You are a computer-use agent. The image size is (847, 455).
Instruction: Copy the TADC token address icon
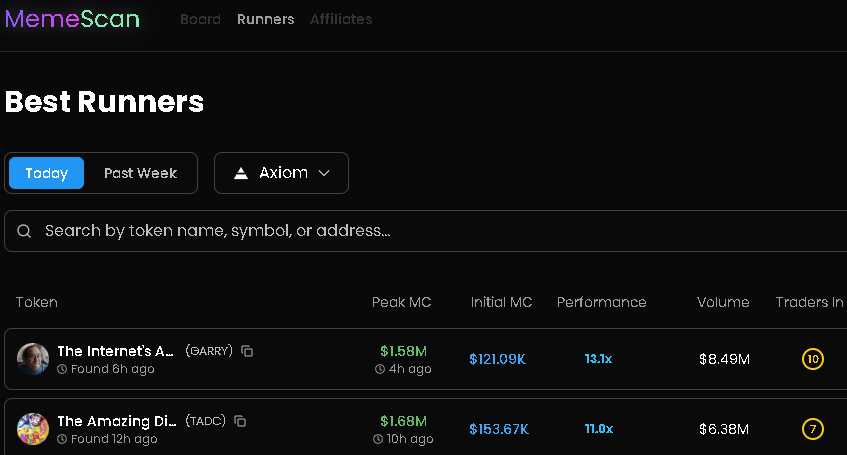(240, 421)
